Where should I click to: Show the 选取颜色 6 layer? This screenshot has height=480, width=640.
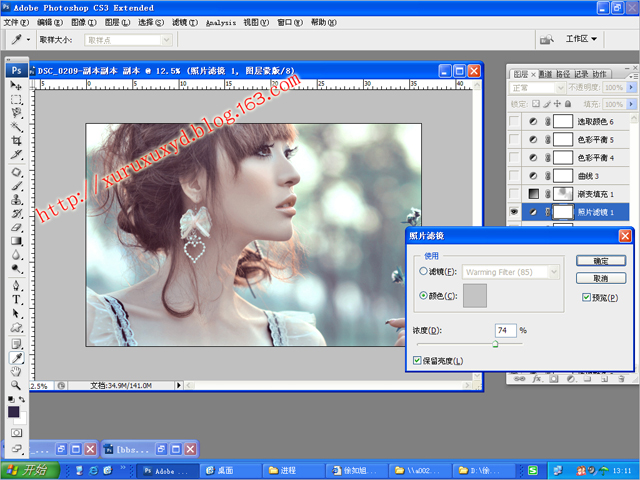click(x=514, y=121)
